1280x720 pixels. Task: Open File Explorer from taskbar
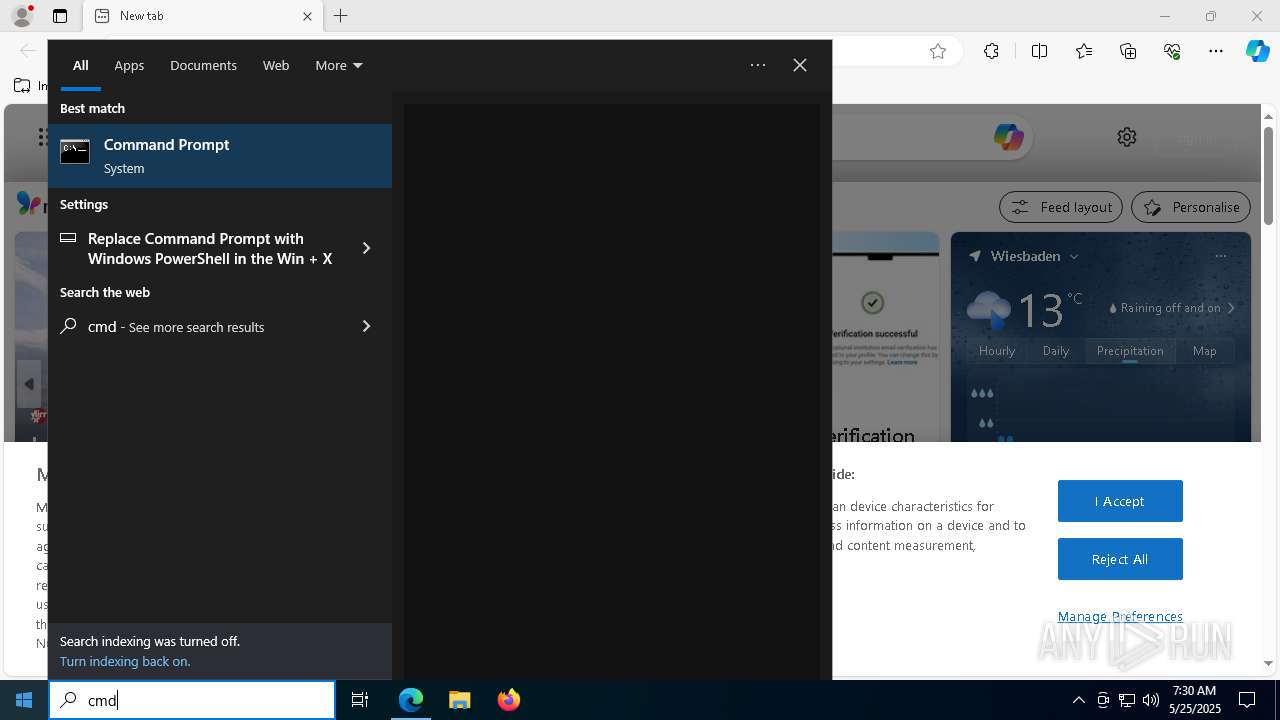pos(460,700)
